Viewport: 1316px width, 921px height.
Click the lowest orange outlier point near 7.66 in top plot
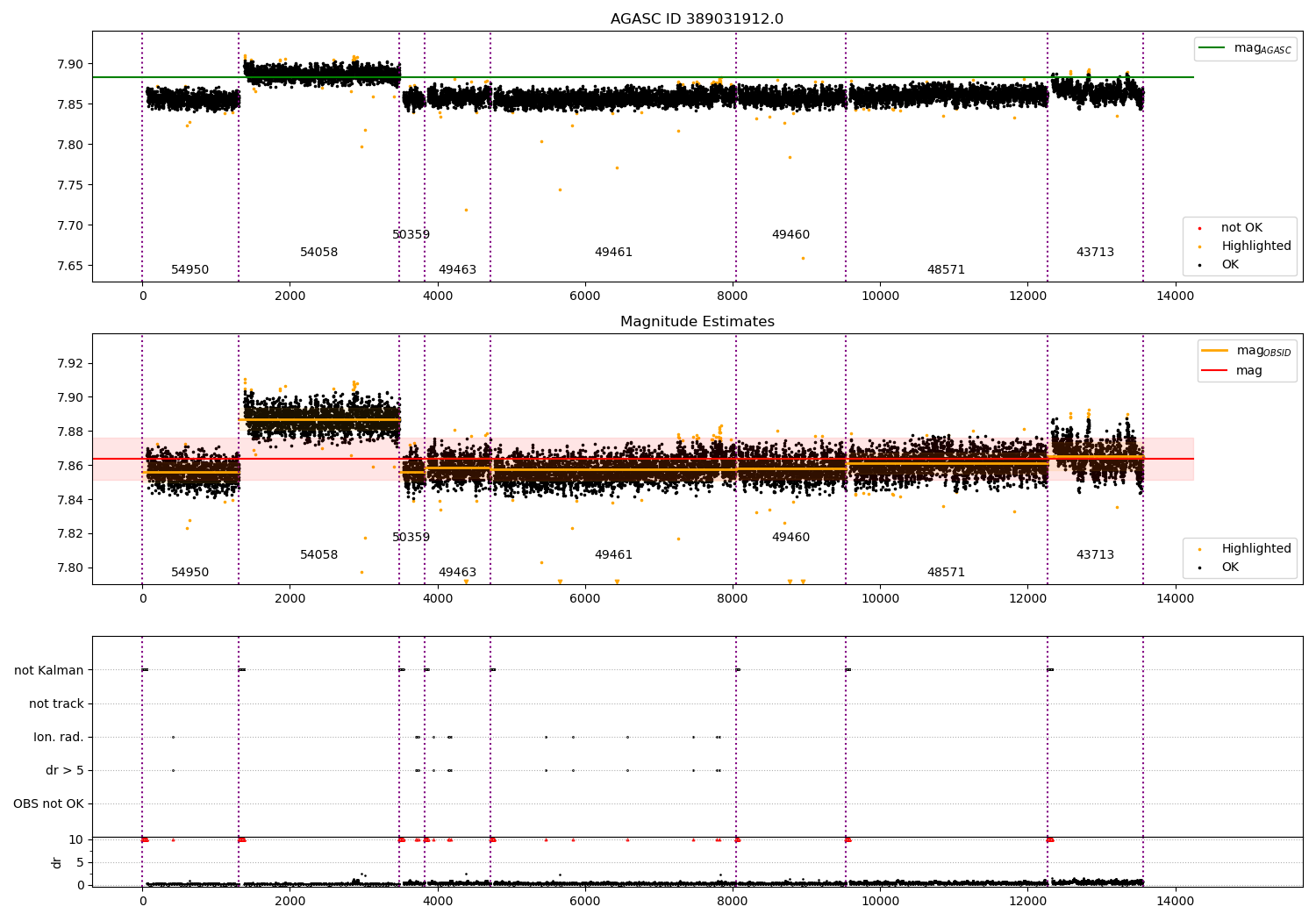[803, 258]
